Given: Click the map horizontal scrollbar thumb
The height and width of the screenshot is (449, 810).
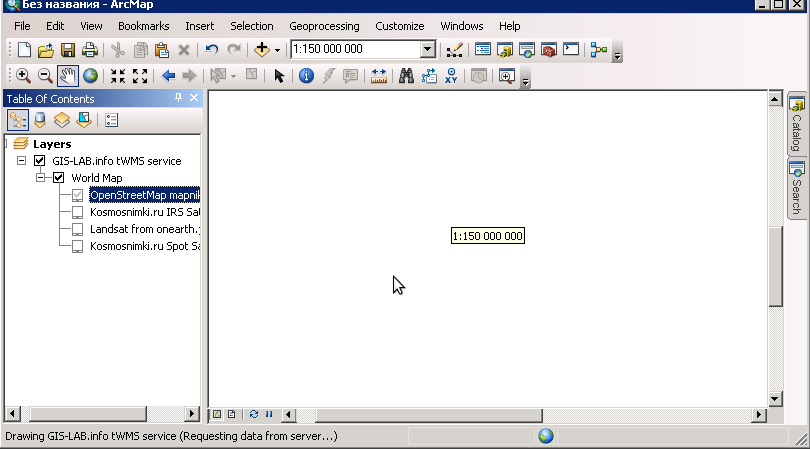Looking at the screenshot, I should coord(429,415).
